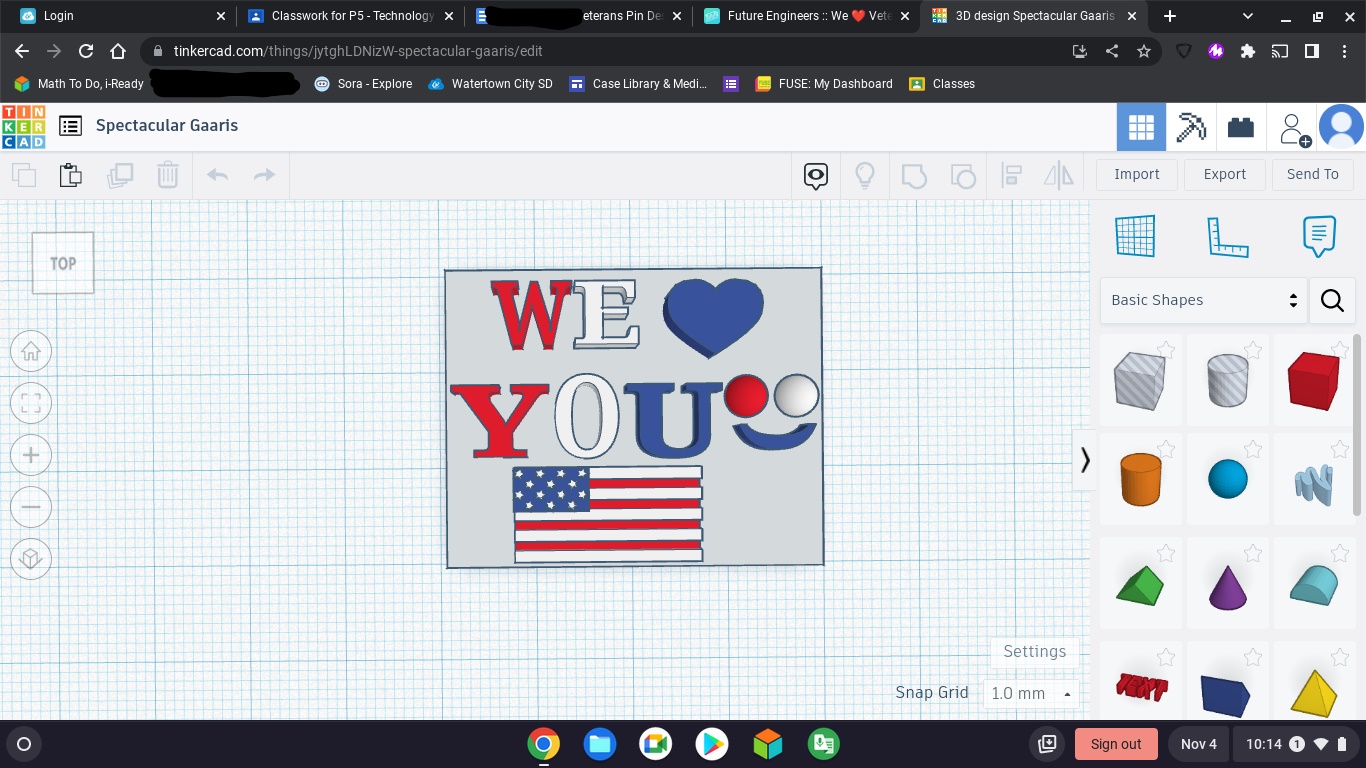Zoom in with plus button
The width and height of the screenshot is (1366, 768).
[31, 455]
